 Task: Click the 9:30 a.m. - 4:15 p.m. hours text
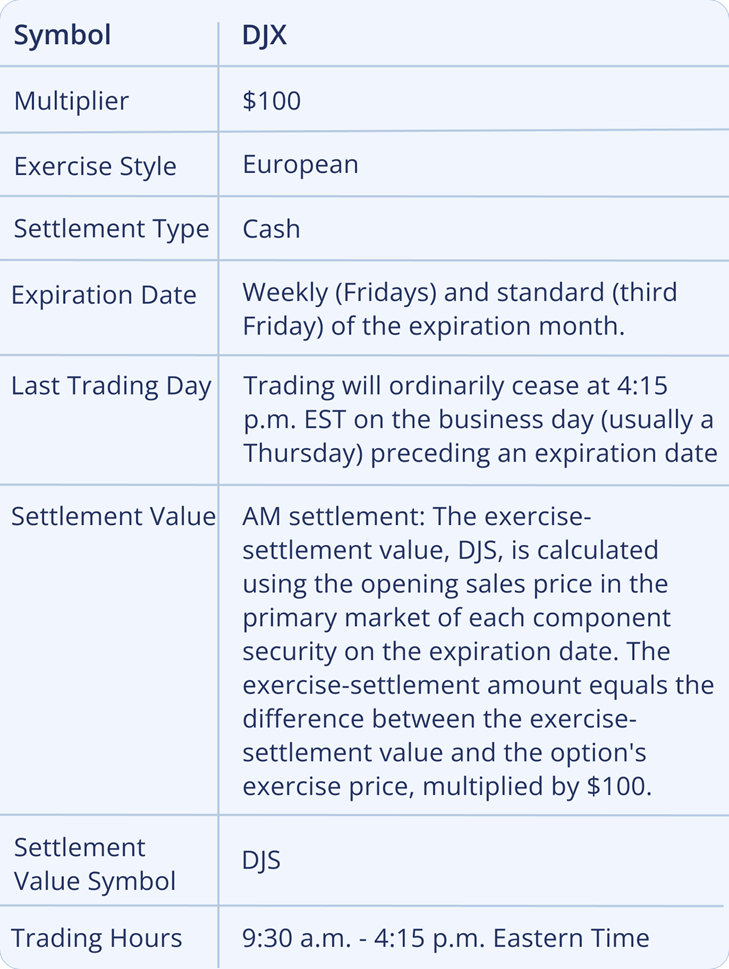click(x=446, y=938)
